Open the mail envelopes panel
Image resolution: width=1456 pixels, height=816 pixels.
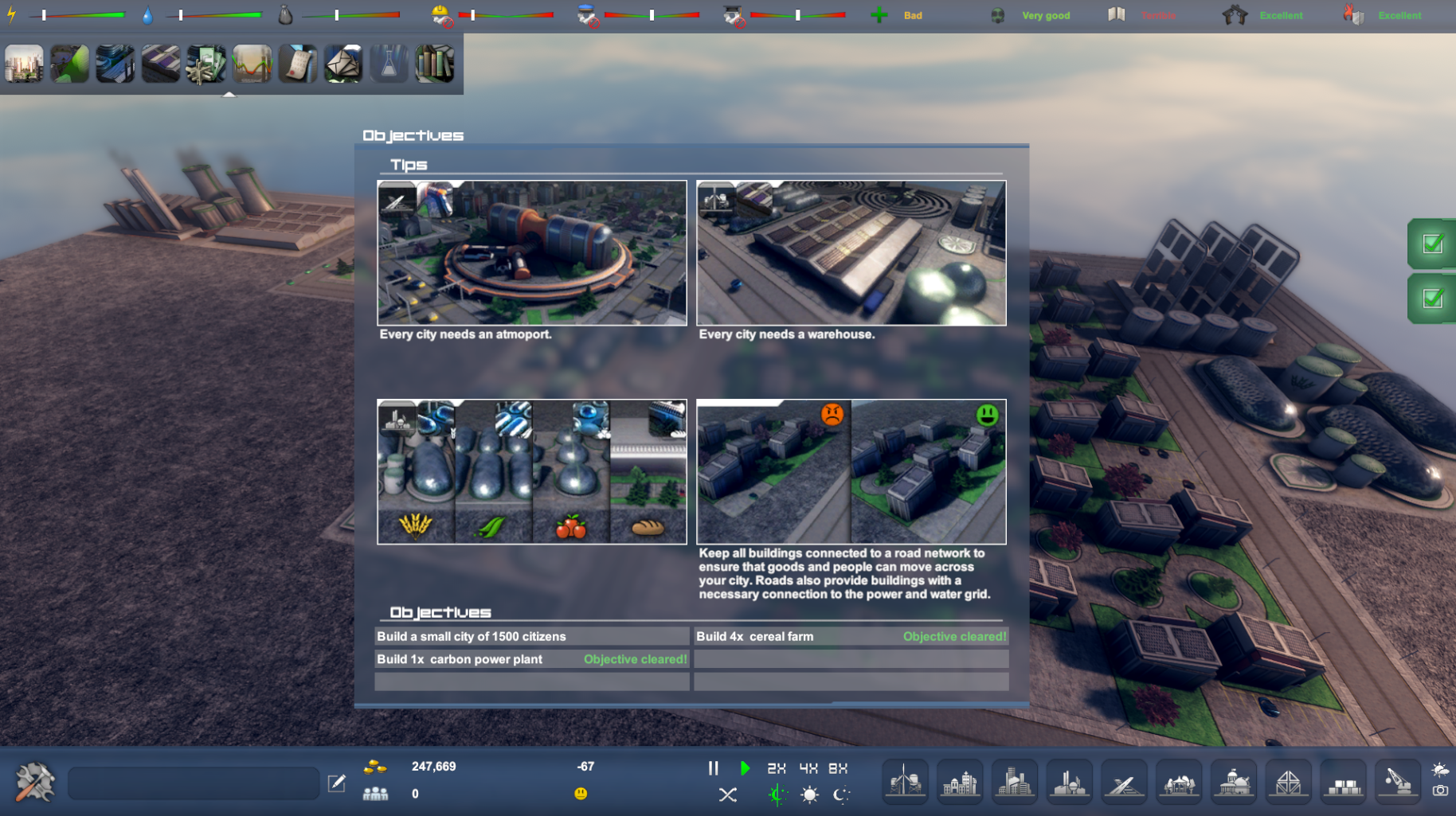343,64
